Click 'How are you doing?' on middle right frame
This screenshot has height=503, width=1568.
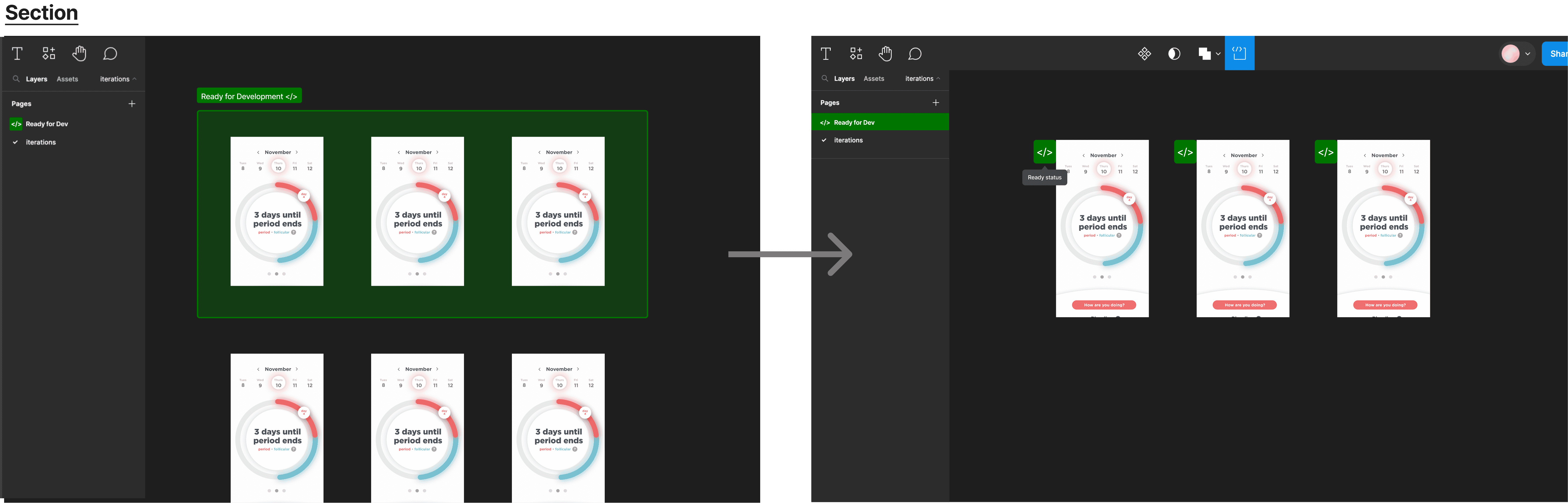point(1244,305)
